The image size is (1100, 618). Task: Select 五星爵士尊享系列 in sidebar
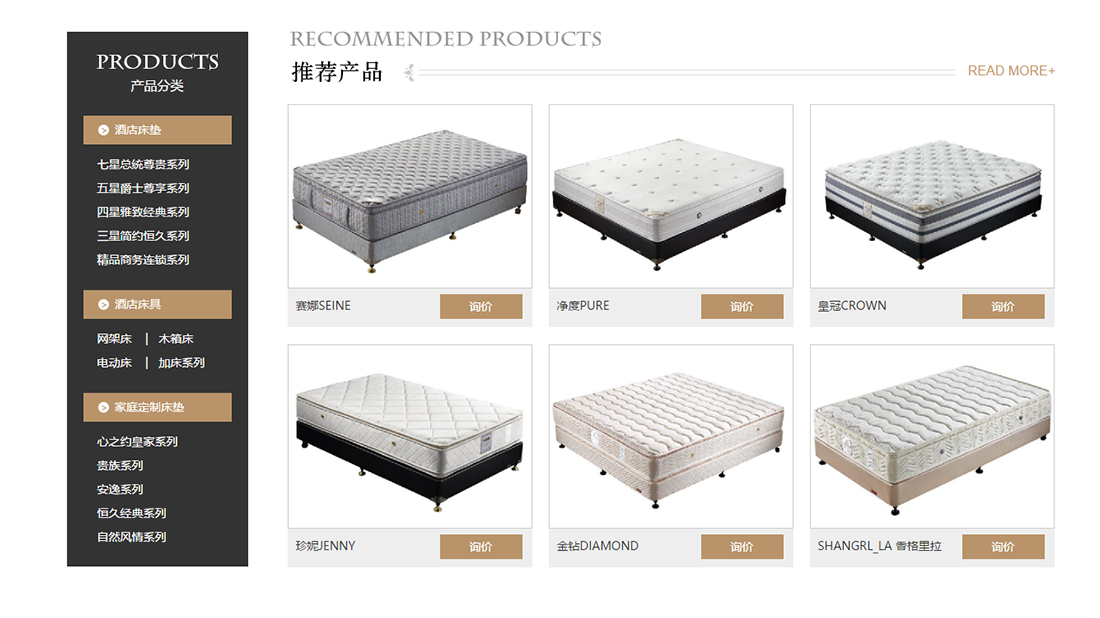click(x=143, y=188)
